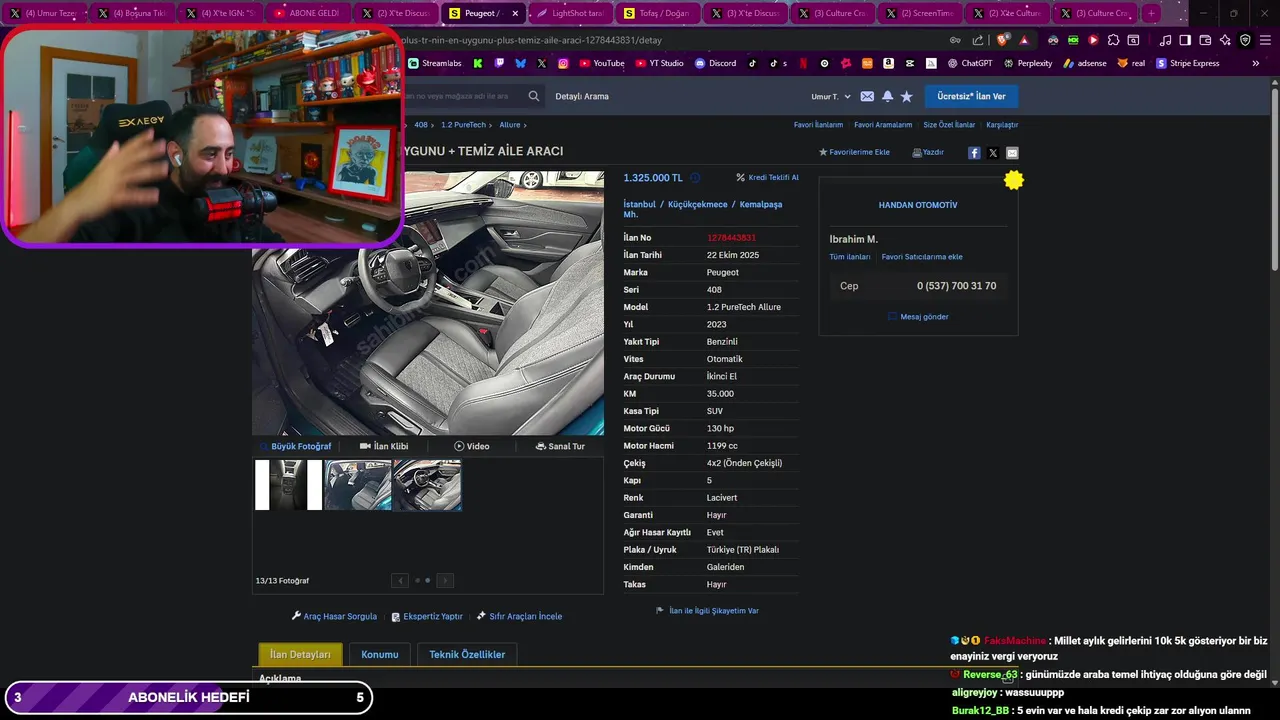Click Favorilerime Ekle
Screen dimensions: 1280x720
(x=854, y=152)
